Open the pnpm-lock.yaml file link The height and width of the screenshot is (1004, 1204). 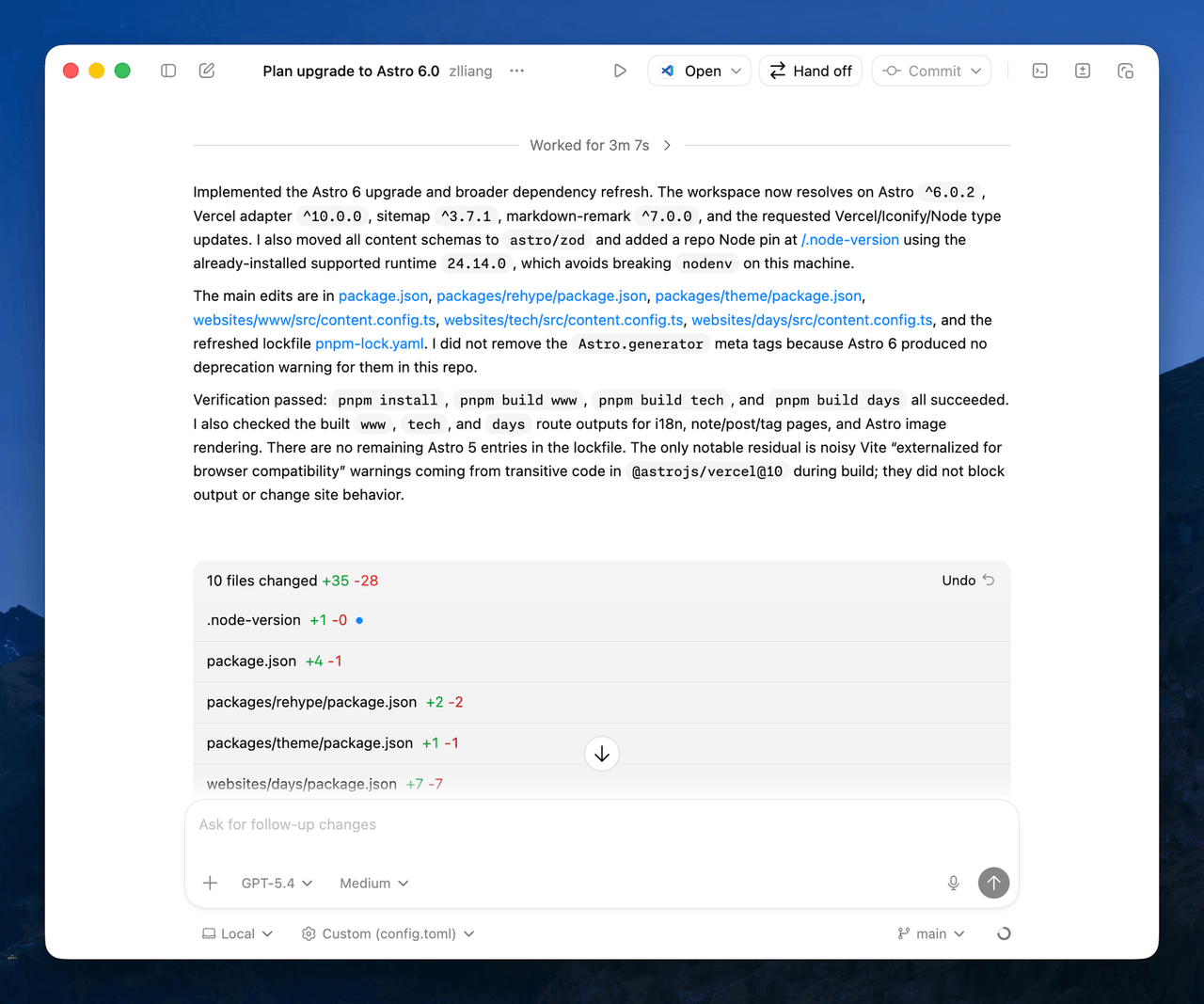pos(370,343)
